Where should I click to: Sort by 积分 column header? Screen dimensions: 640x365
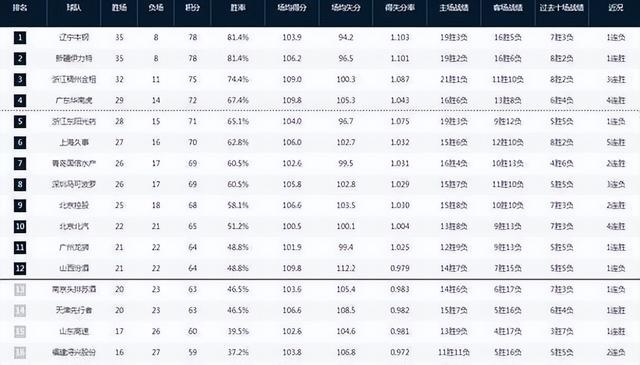193,8
